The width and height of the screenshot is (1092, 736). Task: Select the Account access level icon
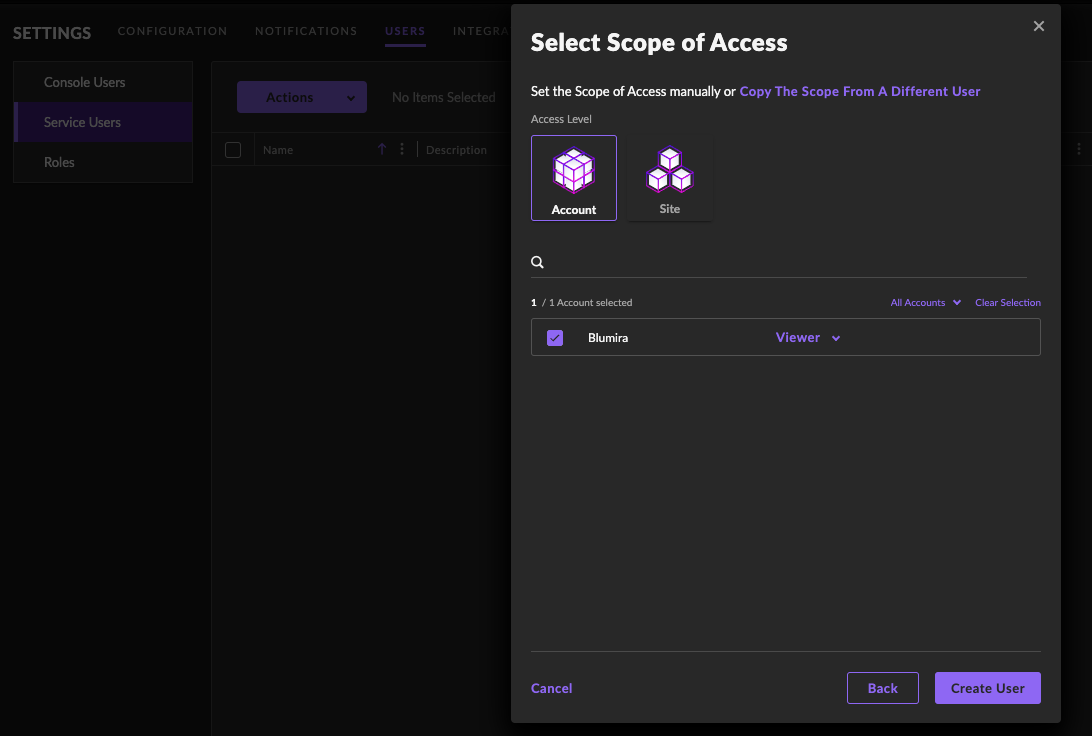tap(574, 177)
